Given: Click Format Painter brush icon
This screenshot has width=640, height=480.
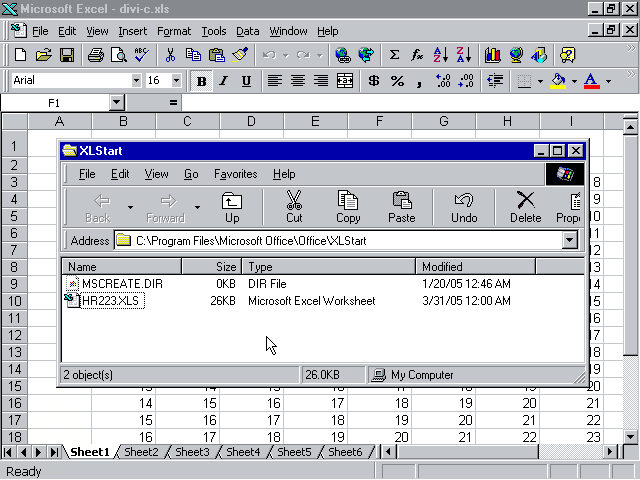Looking at the screenshot, I should coord(240,55).
